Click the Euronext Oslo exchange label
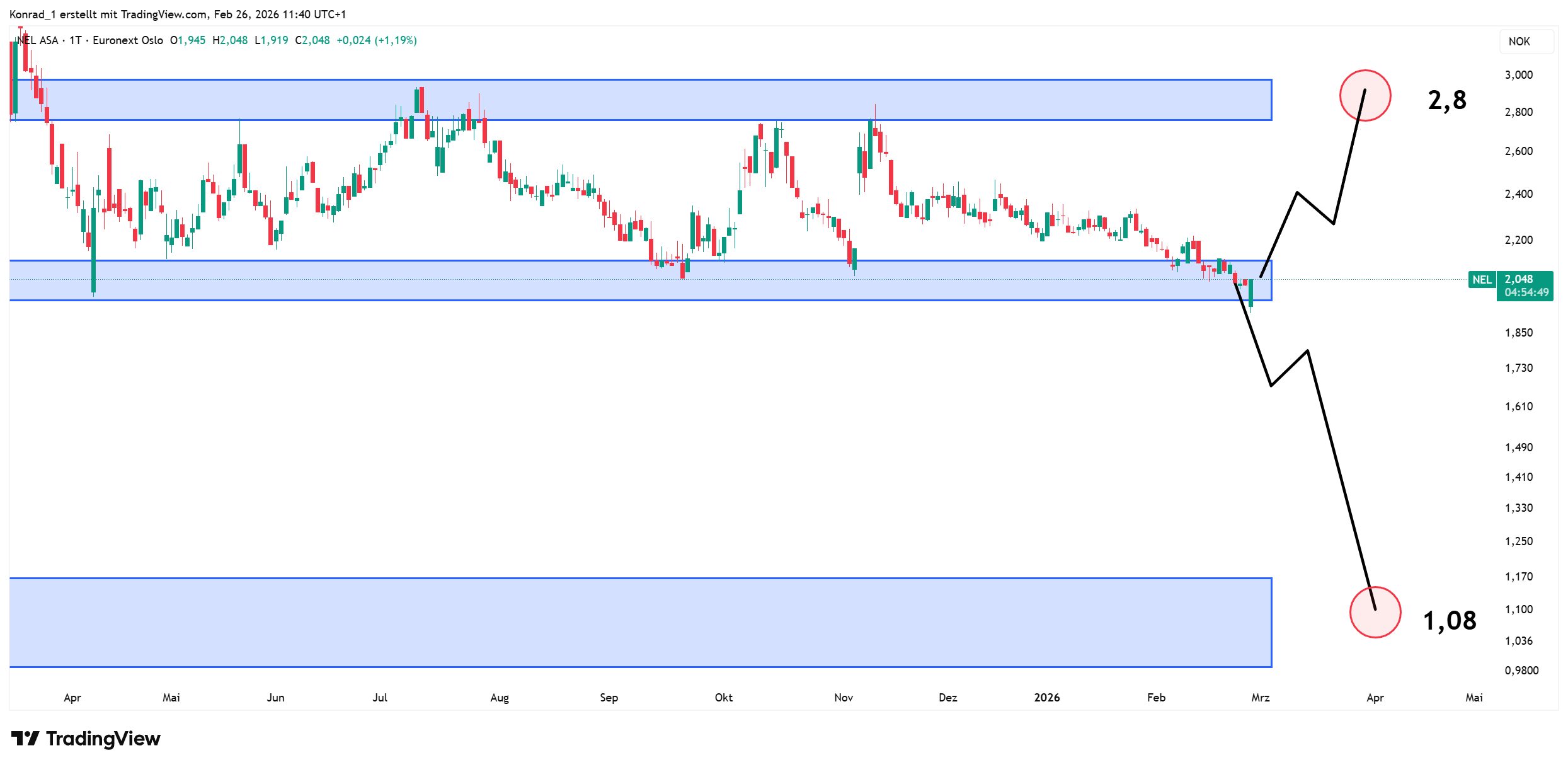 (x=128, y=40)
